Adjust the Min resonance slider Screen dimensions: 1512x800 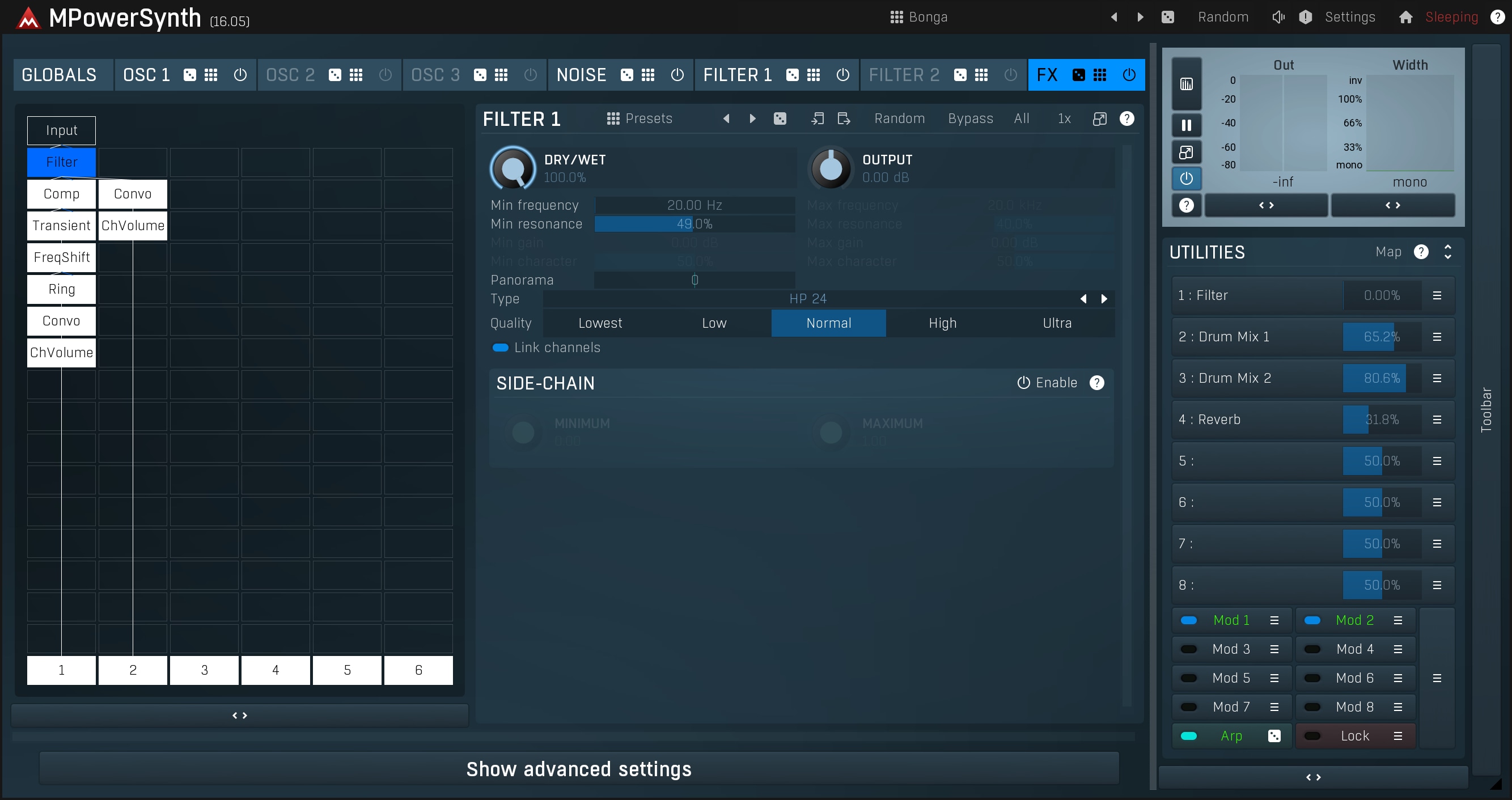coord(694,223)
